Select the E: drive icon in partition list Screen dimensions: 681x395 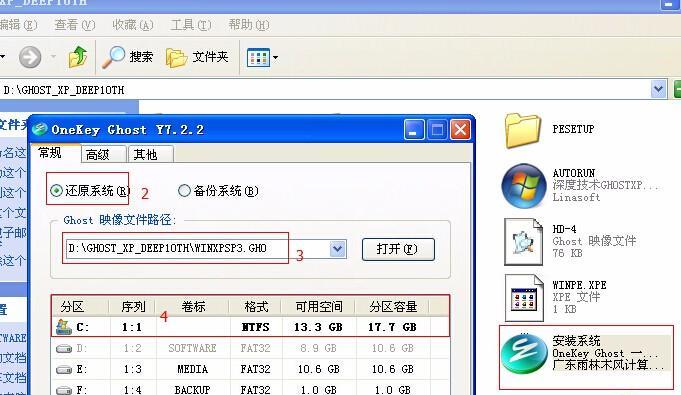pos(64,369)
